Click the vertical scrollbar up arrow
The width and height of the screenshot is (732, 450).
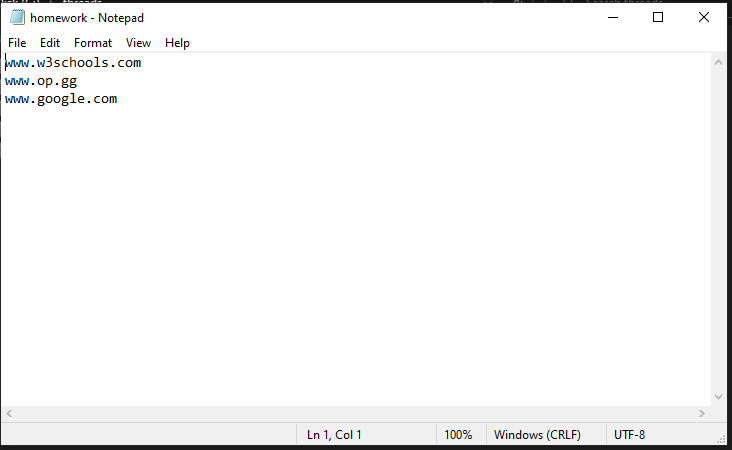pyautogui.click(x=718, y=63)
